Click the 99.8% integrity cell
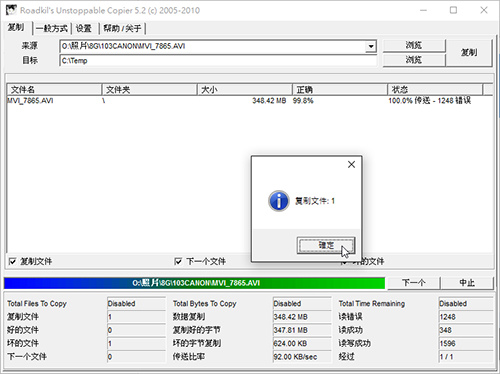The height and width of the screenshot is (374, 500). (x=303, y=101)
